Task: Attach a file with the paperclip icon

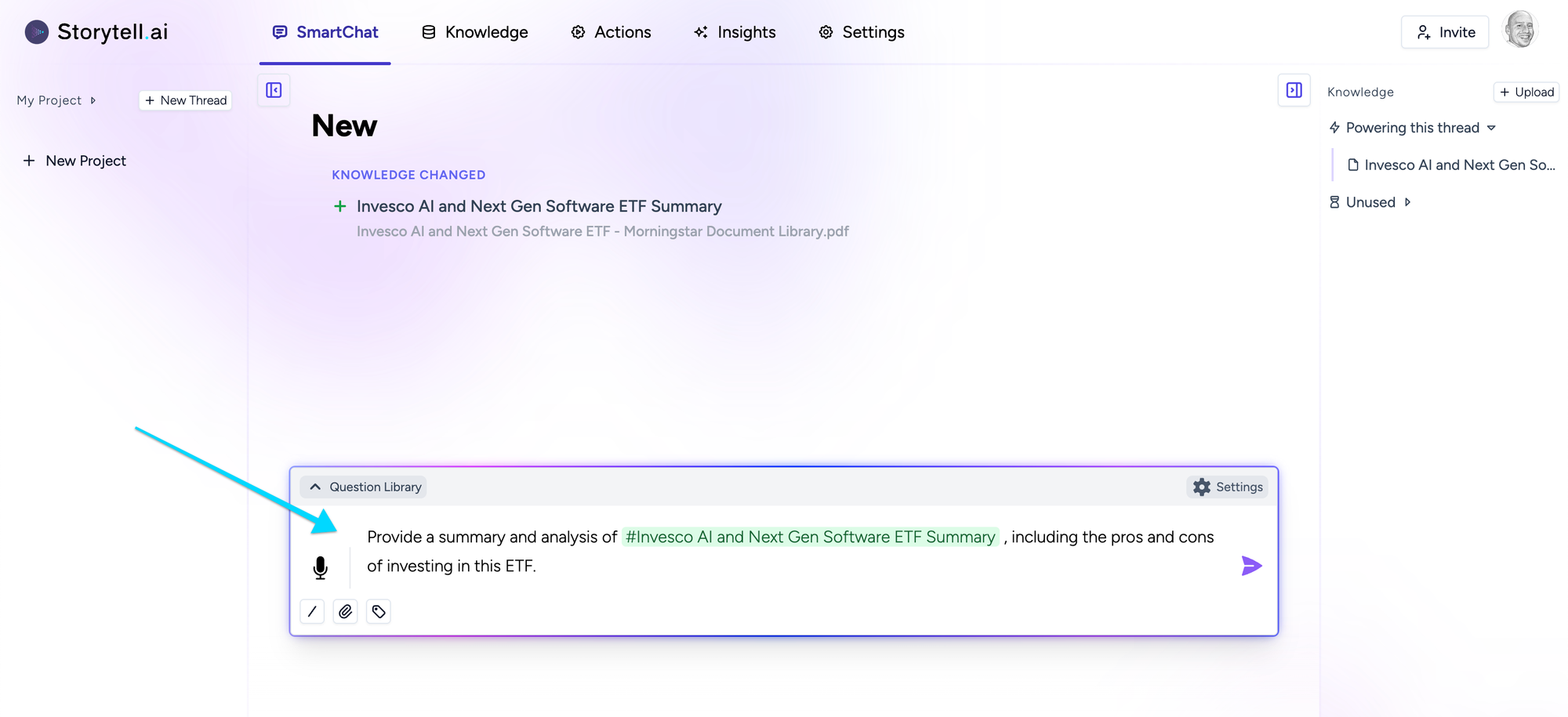Action: point(345,611)
